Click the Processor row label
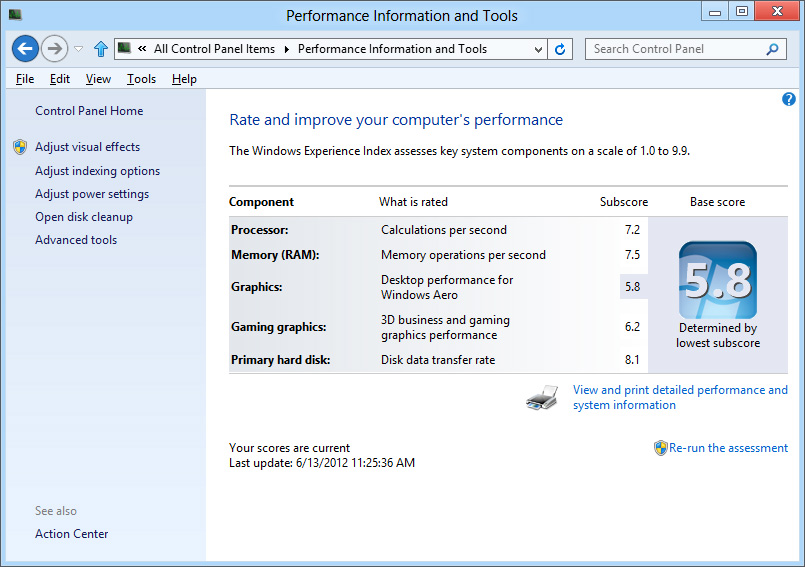Screen dimensions: 805x567 click(x=260, y=230)
